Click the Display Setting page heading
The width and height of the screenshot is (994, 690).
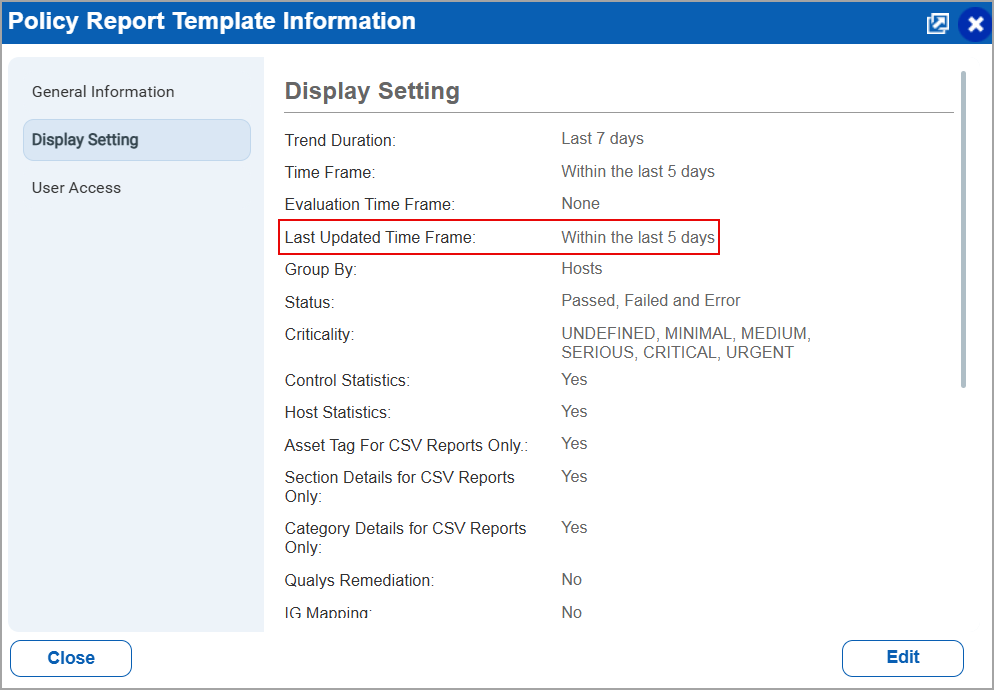click(371, 91)
